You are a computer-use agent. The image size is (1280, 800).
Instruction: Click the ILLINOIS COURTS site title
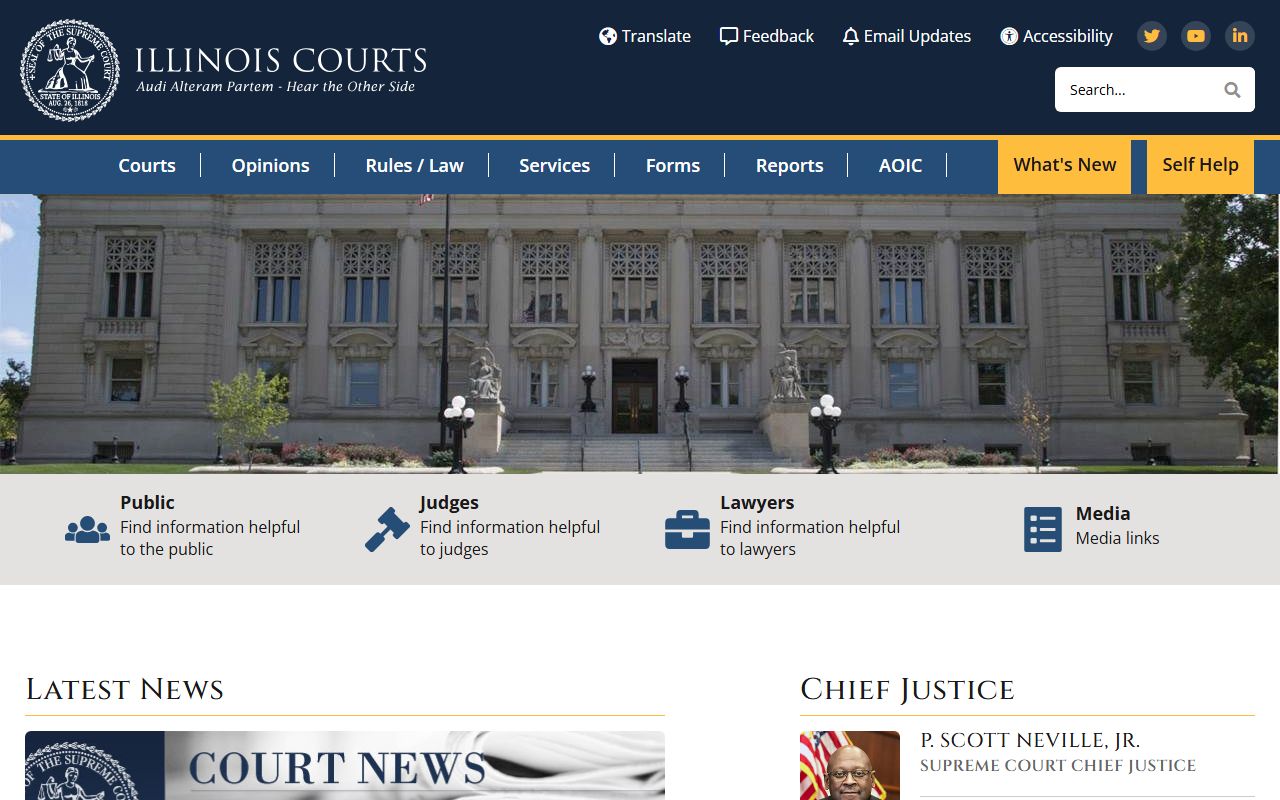click(x=281, y=61)
